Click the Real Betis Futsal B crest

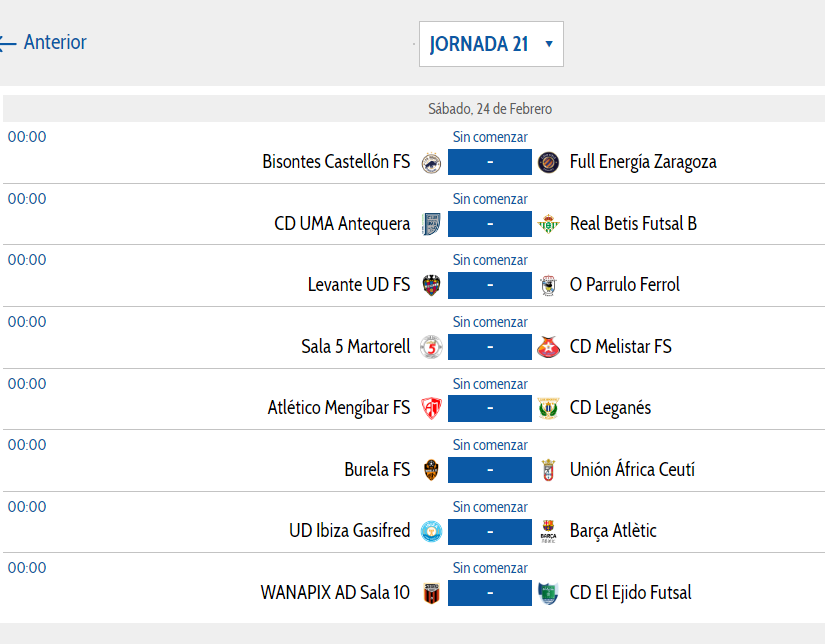548,224
